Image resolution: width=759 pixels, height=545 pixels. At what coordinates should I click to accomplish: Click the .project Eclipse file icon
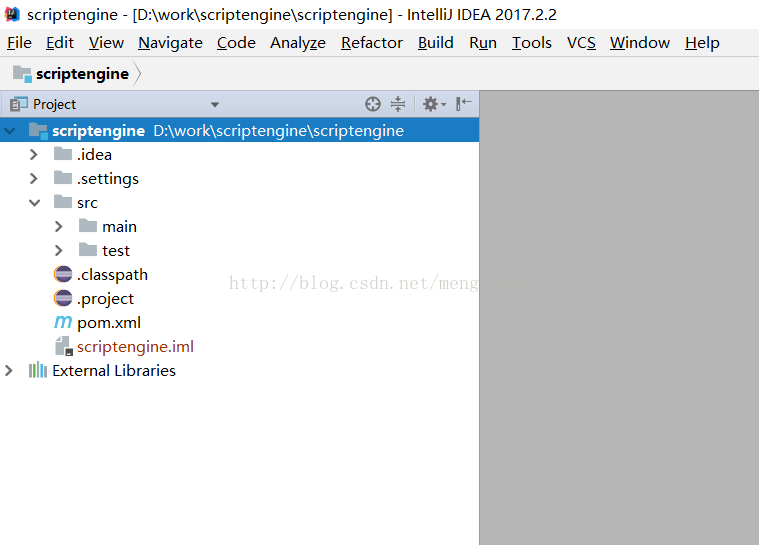pyautogui.click(x=63, y=298)
